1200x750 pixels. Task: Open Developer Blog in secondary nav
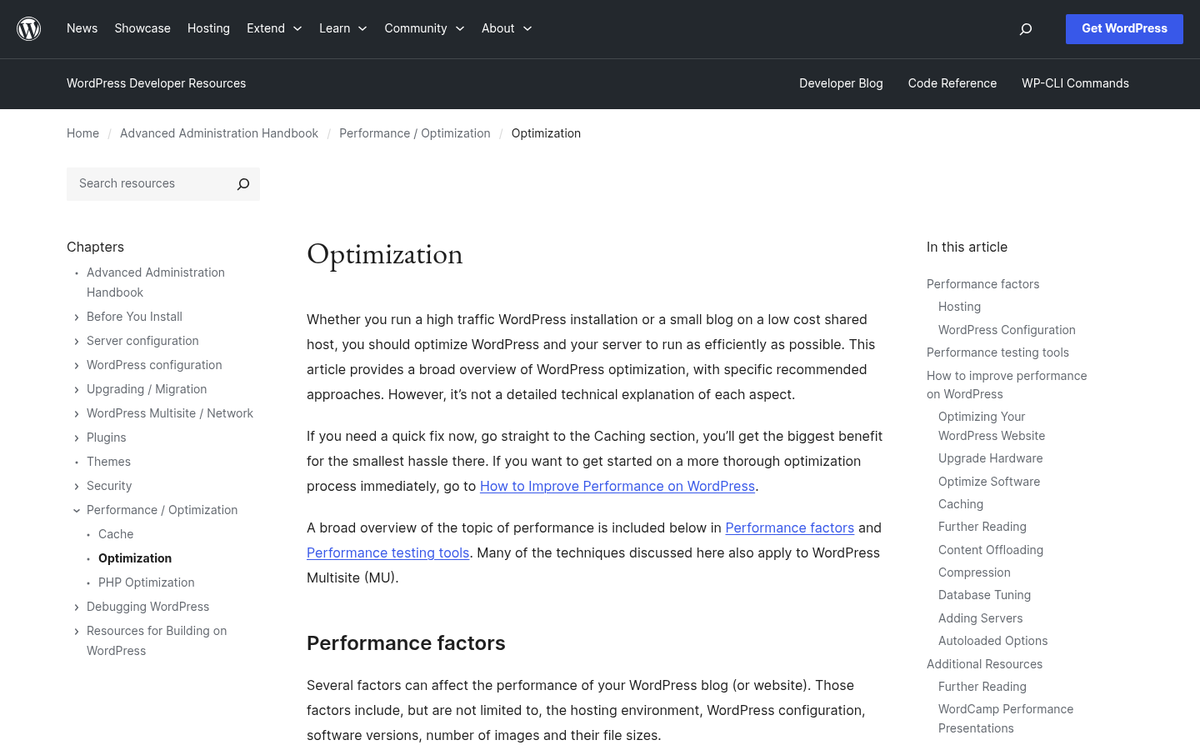(x=841, y=83)
